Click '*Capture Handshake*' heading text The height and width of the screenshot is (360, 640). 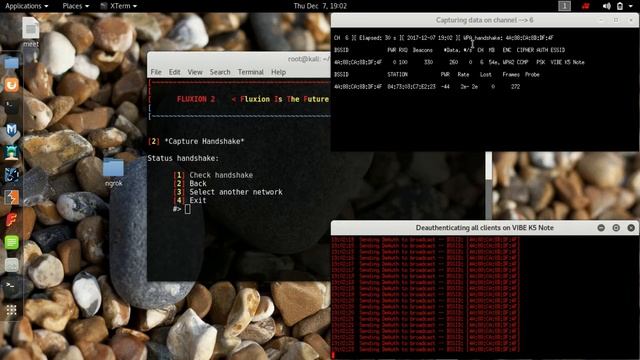point(204,141)
